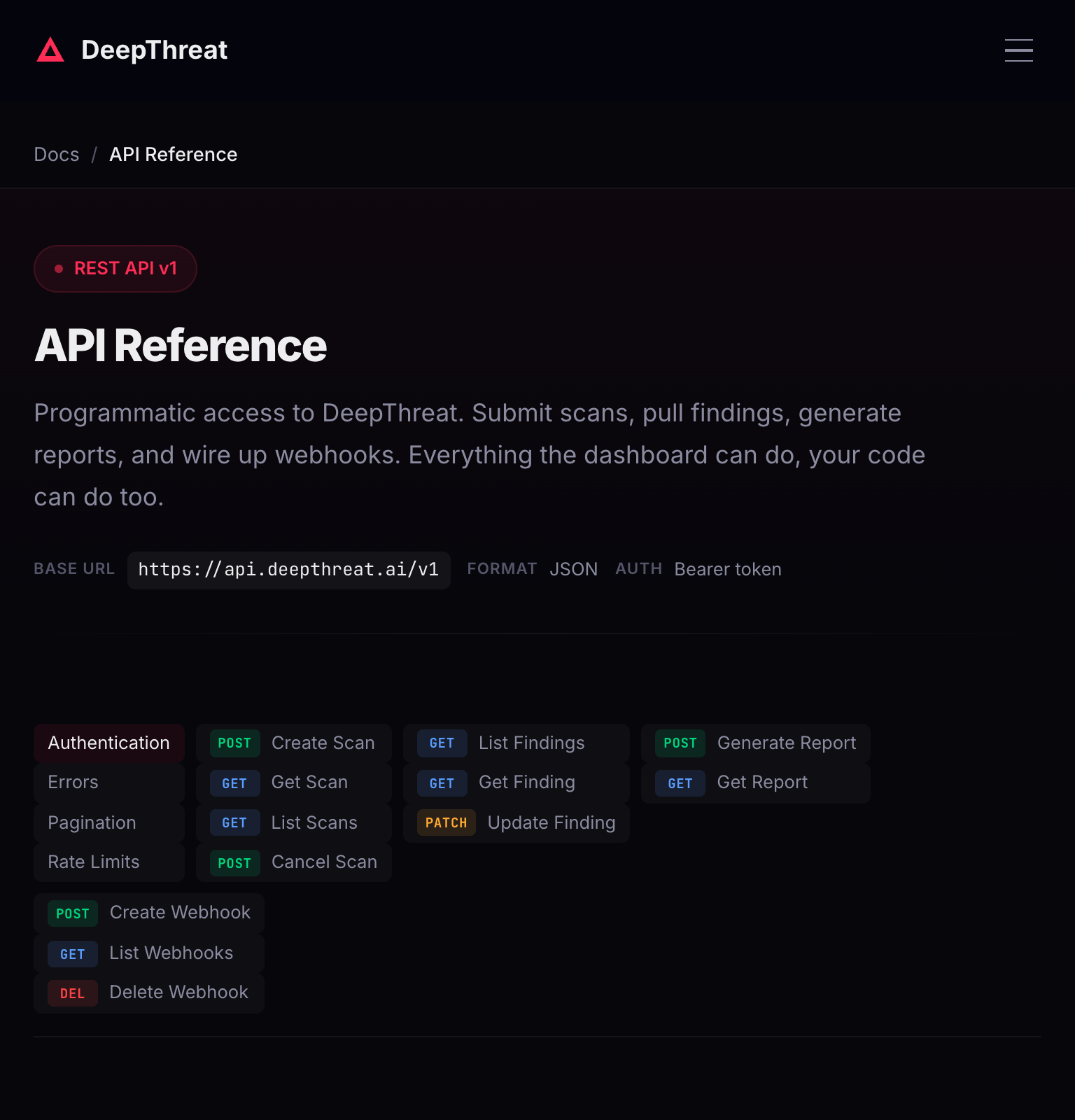
Task: Jump to Cancel Scan endpoint
Action: [x=294, y=862]
